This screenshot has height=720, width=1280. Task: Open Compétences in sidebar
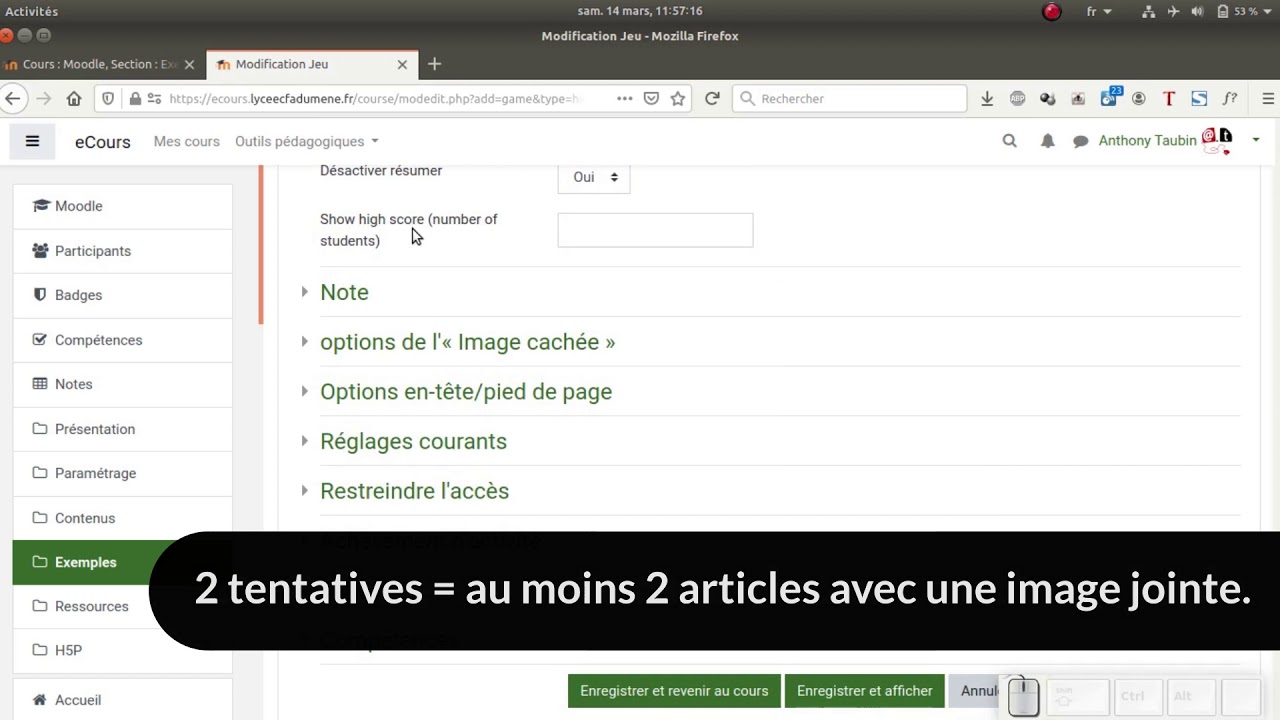(122, 340)
